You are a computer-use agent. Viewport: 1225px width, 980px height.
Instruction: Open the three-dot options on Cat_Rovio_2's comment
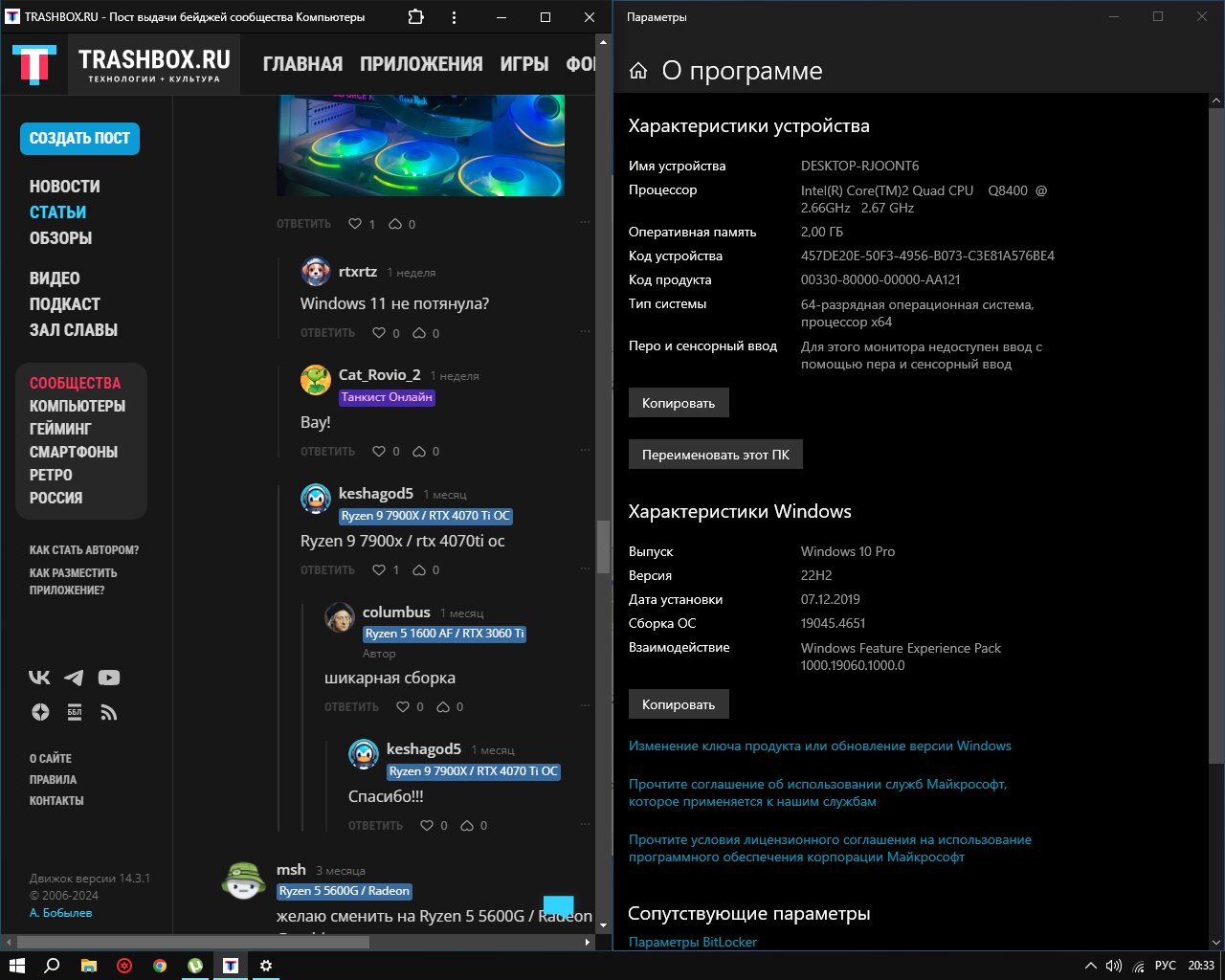click(585, 451)
